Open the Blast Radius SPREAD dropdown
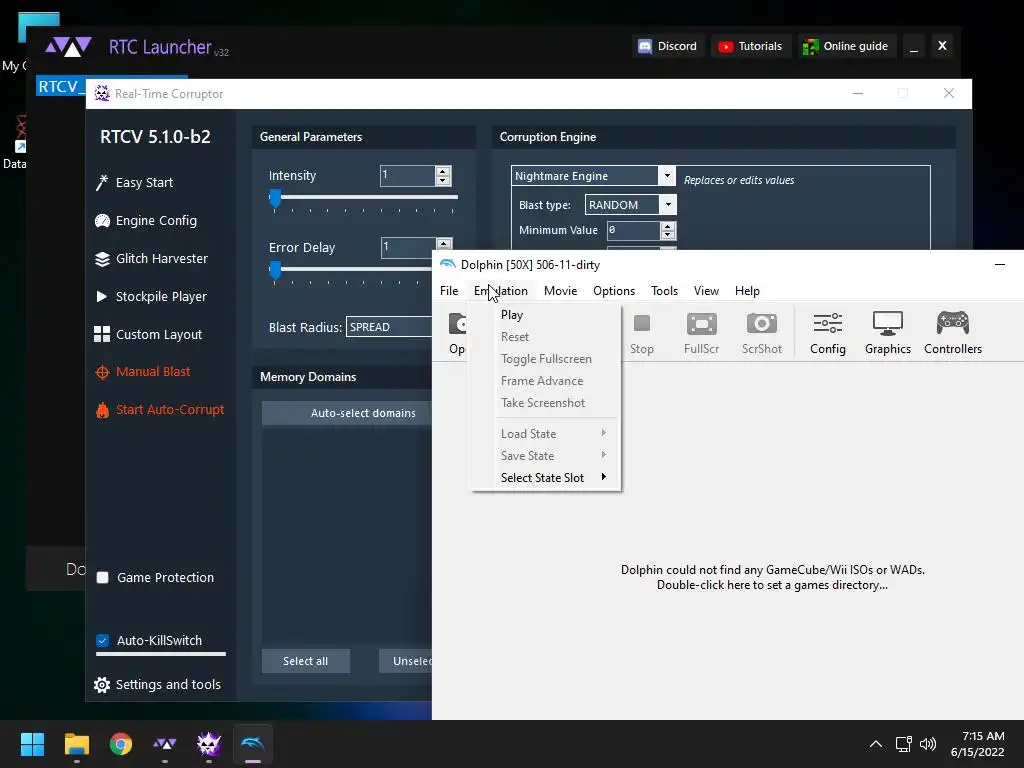 [x=389, y=327]
